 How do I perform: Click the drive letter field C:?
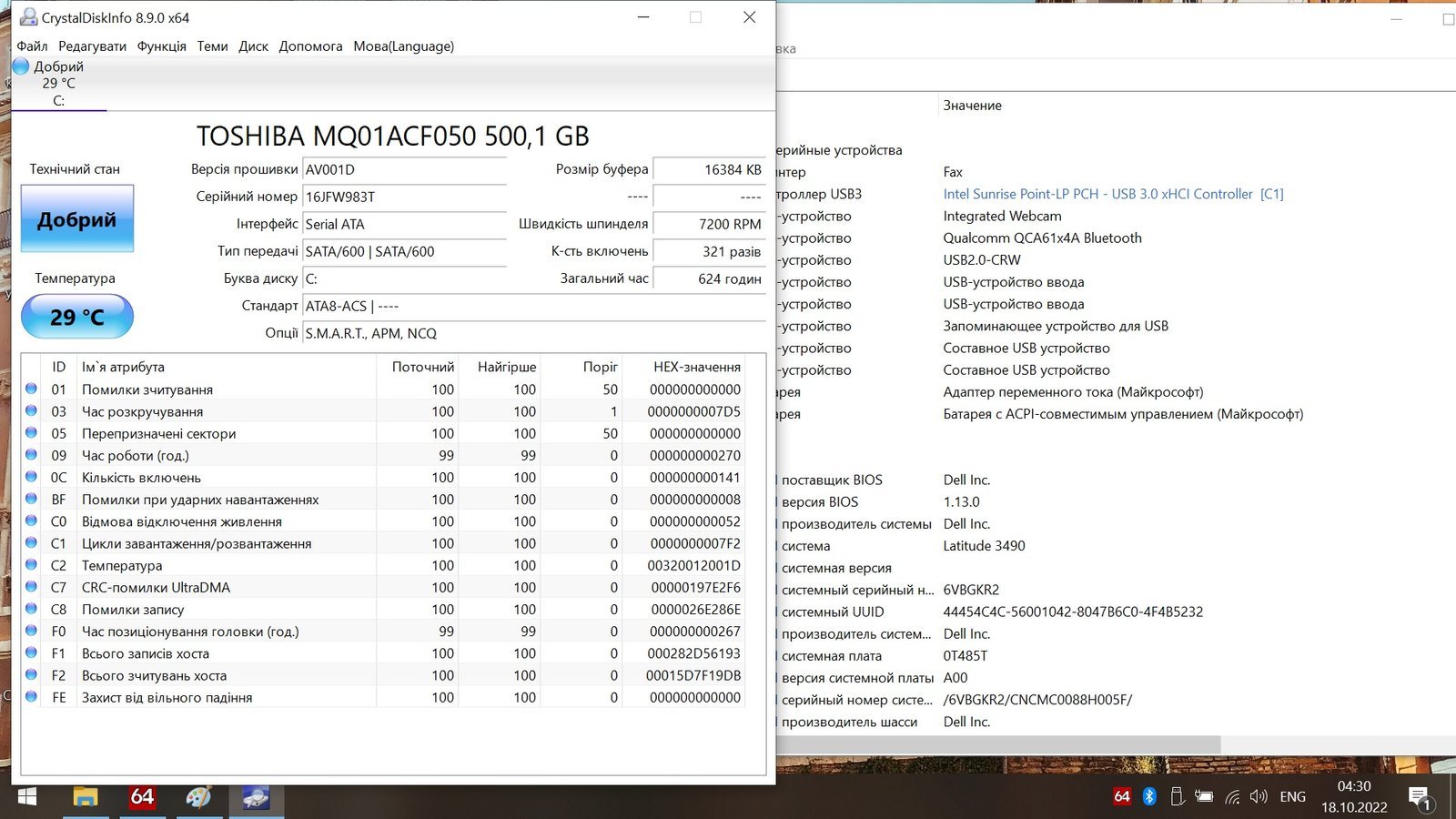click(x=404, y=278)
